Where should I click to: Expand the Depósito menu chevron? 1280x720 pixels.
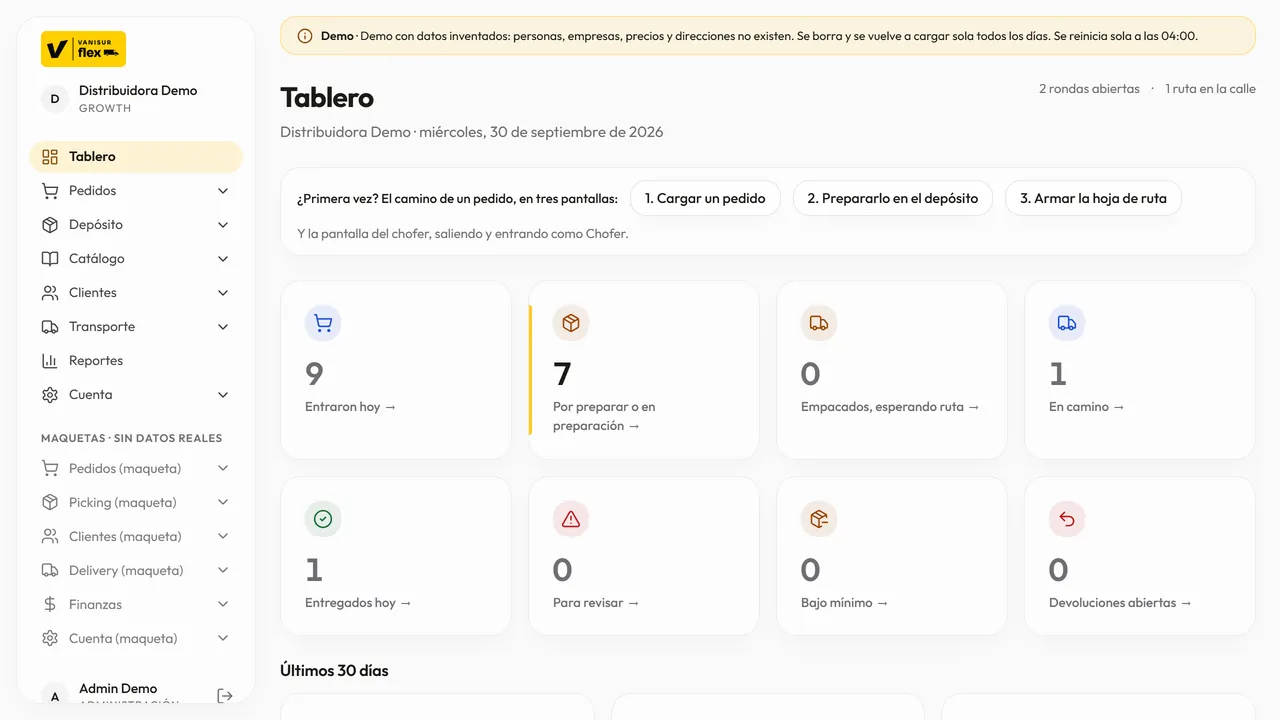[x=223, y=225]
